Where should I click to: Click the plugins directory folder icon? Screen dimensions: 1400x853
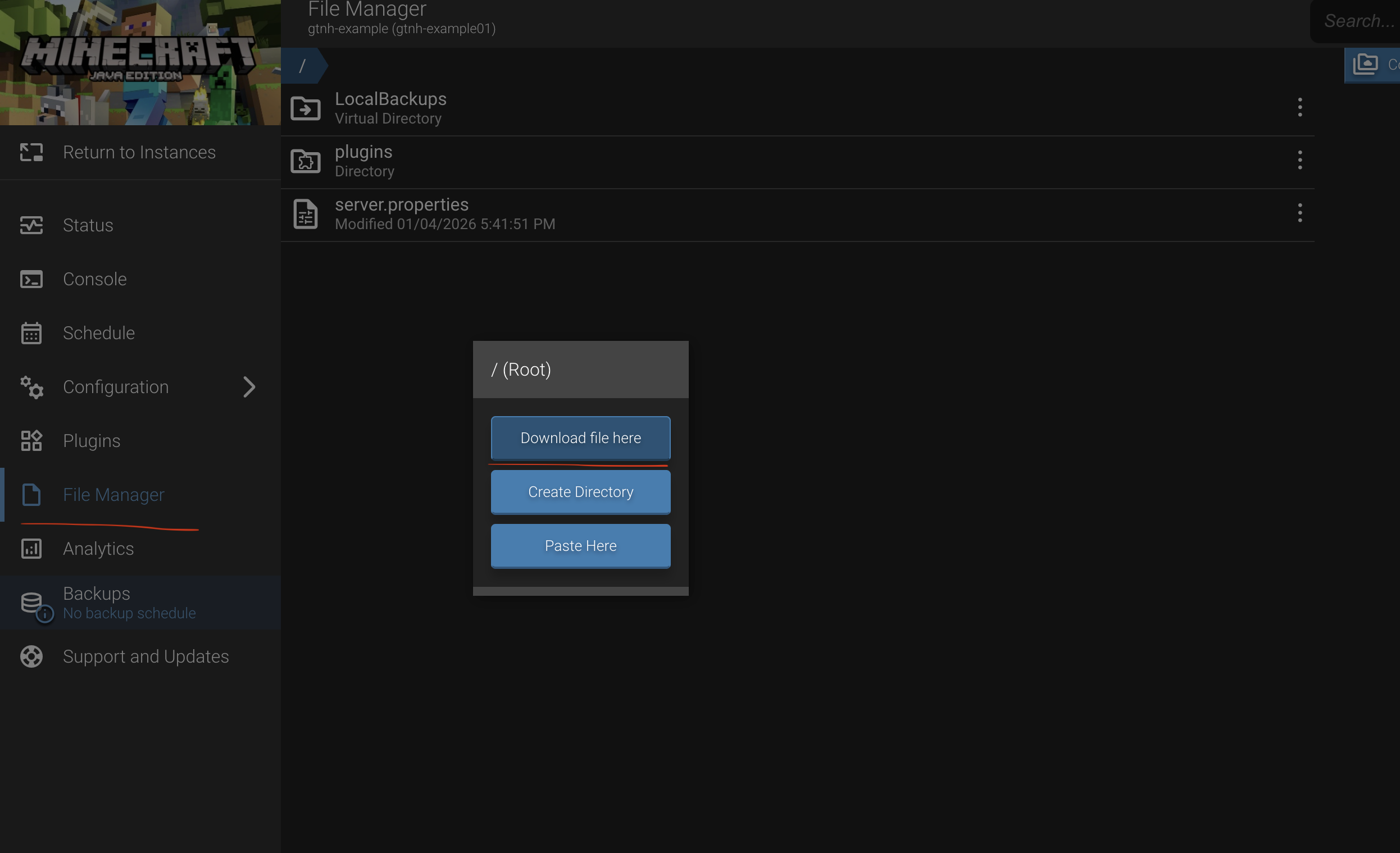[306, 161]
